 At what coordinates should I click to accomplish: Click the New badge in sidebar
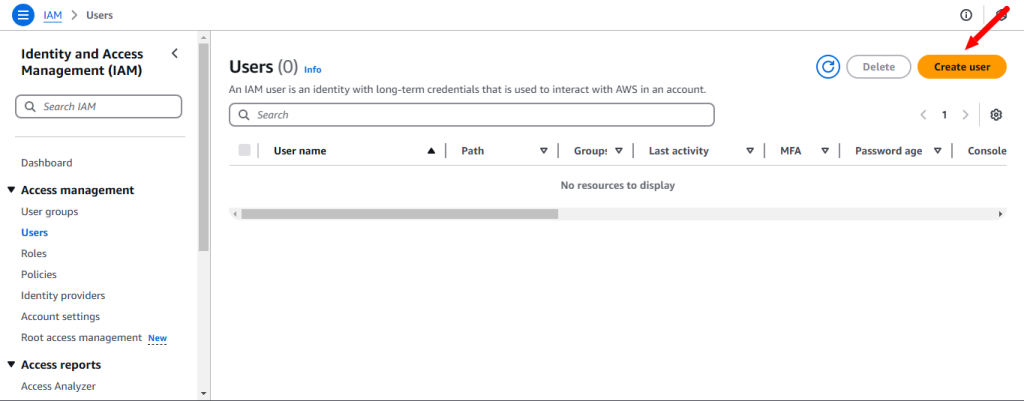(157, 338)
